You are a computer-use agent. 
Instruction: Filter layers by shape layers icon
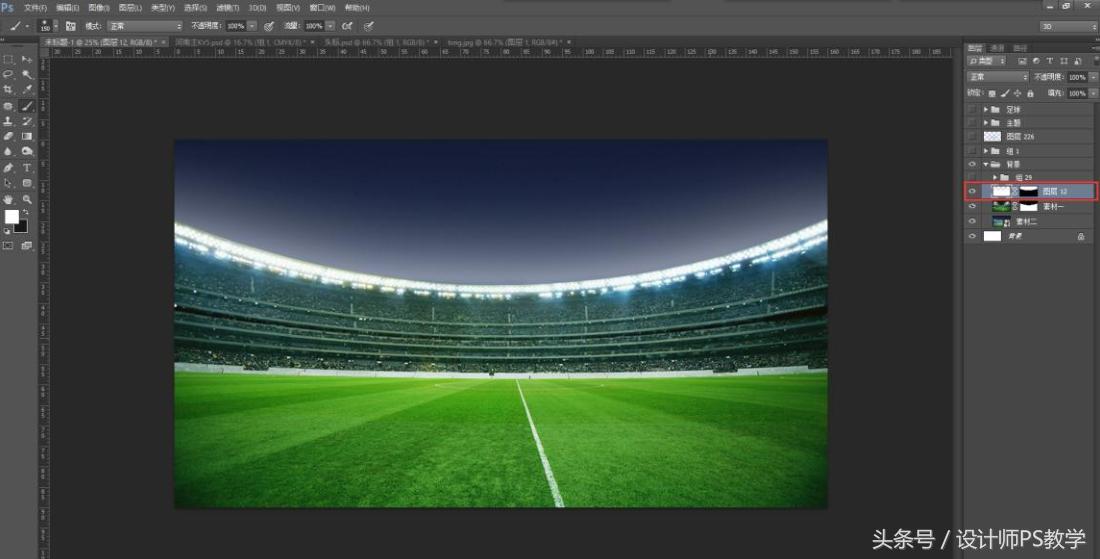click(x=1064, y=62)
